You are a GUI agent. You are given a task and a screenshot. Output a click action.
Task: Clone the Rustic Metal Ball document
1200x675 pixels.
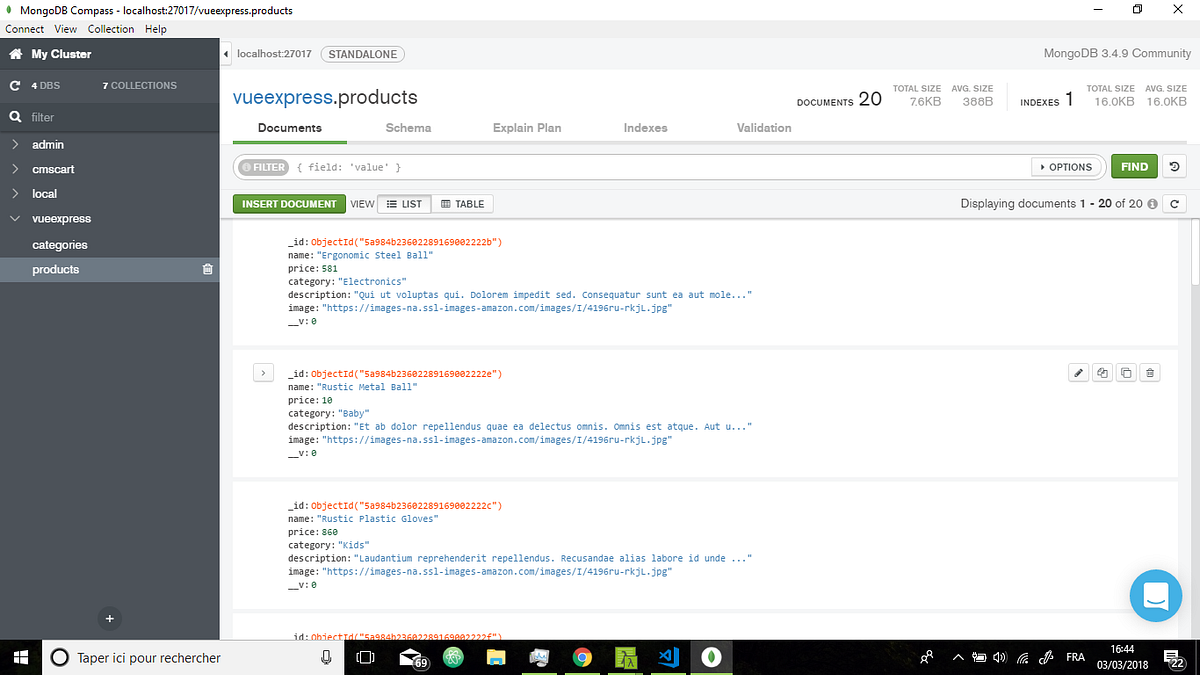point(1102,372)
